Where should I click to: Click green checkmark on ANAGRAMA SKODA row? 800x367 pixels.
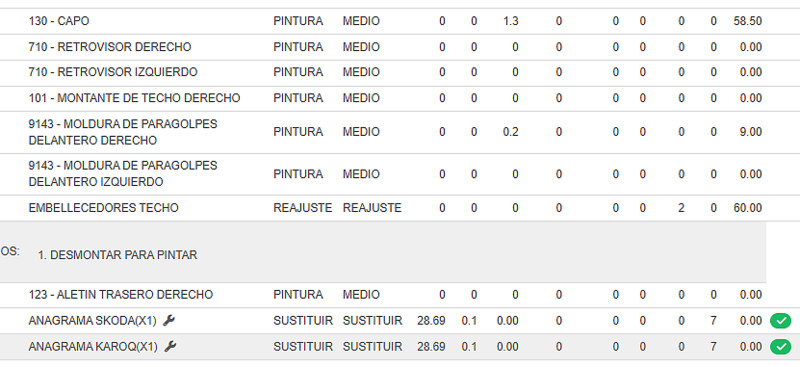click(780, 321)
